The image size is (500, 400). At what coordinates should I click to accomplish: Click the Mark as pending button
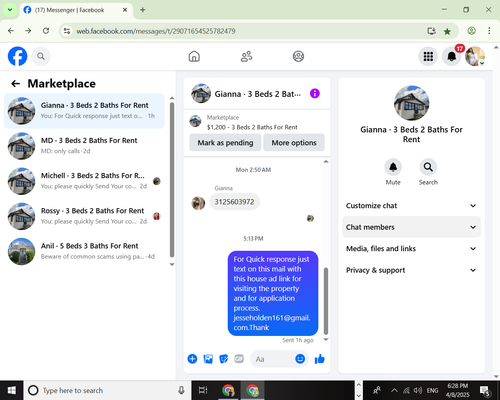[x=225, y=143]
